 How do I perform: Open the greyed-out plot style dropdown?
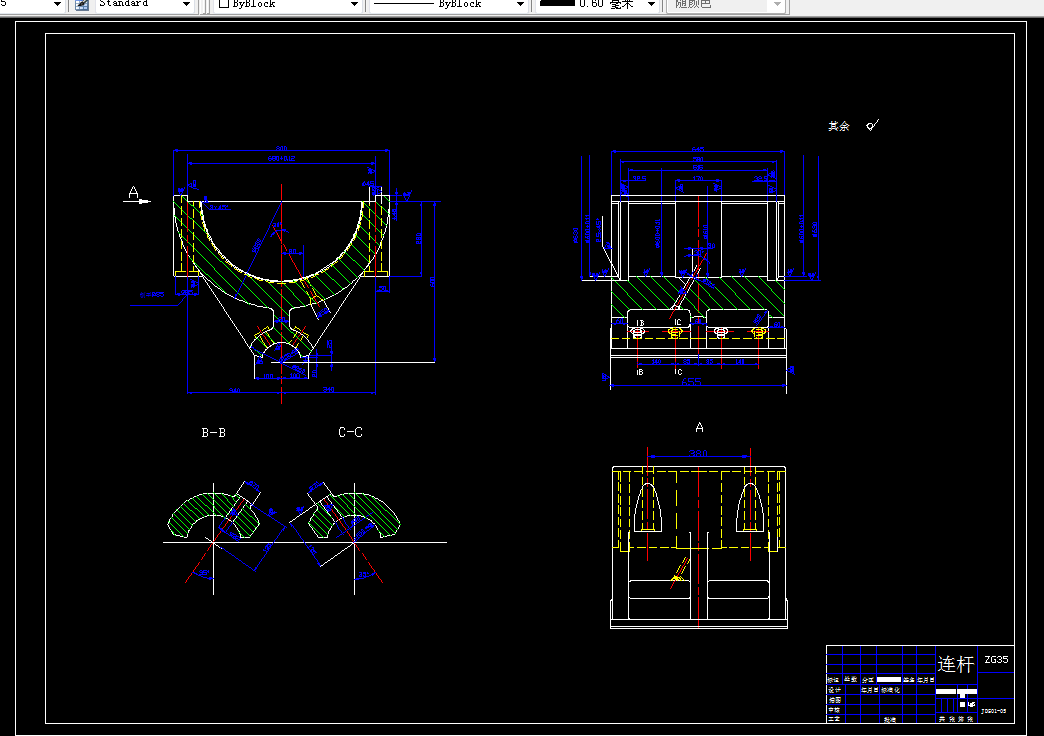[726, 4]
